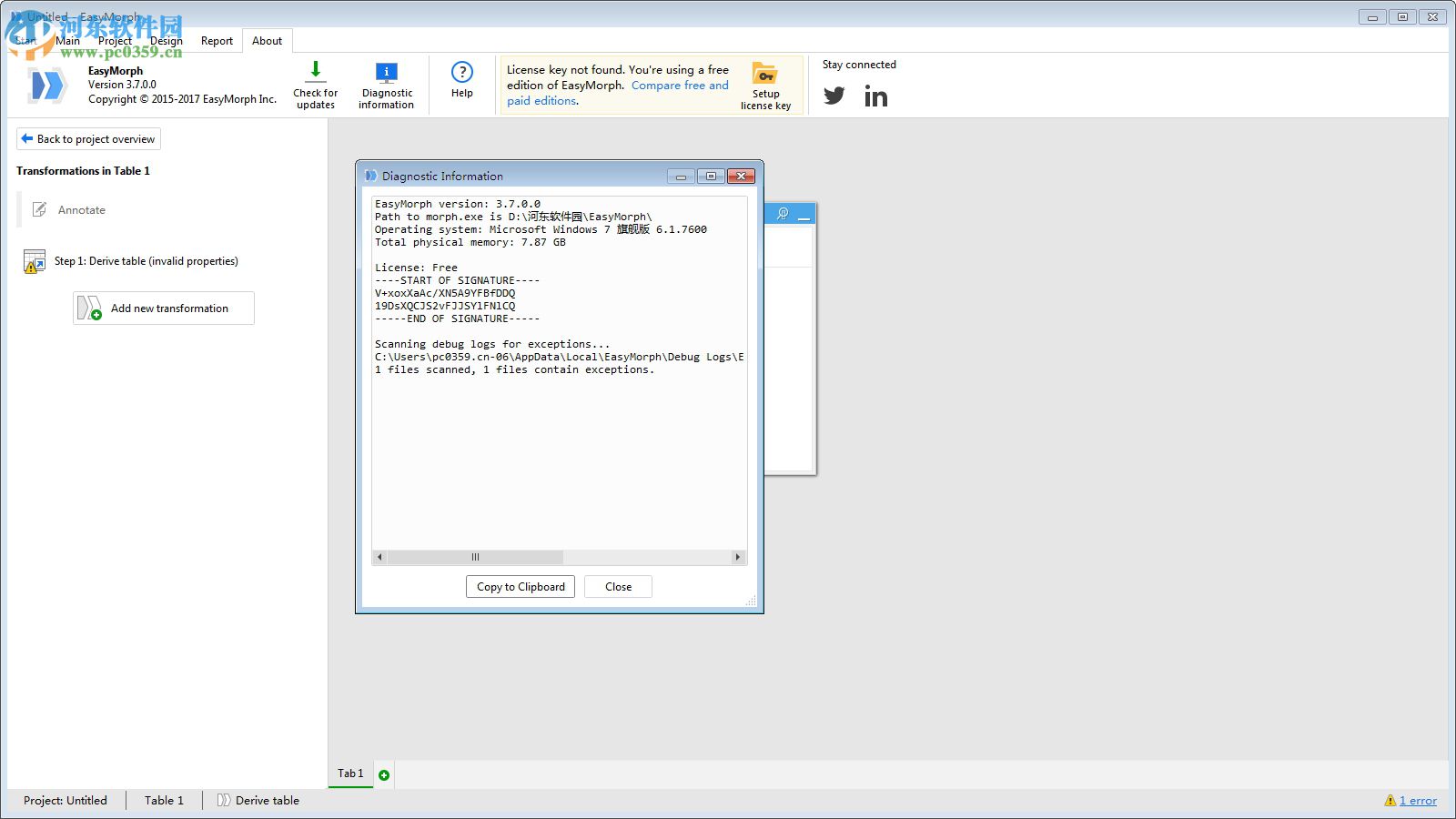Screen dimensions: 1456x819
Task: Open Diagnostic information from the ribbon
Action: point(386,86)
